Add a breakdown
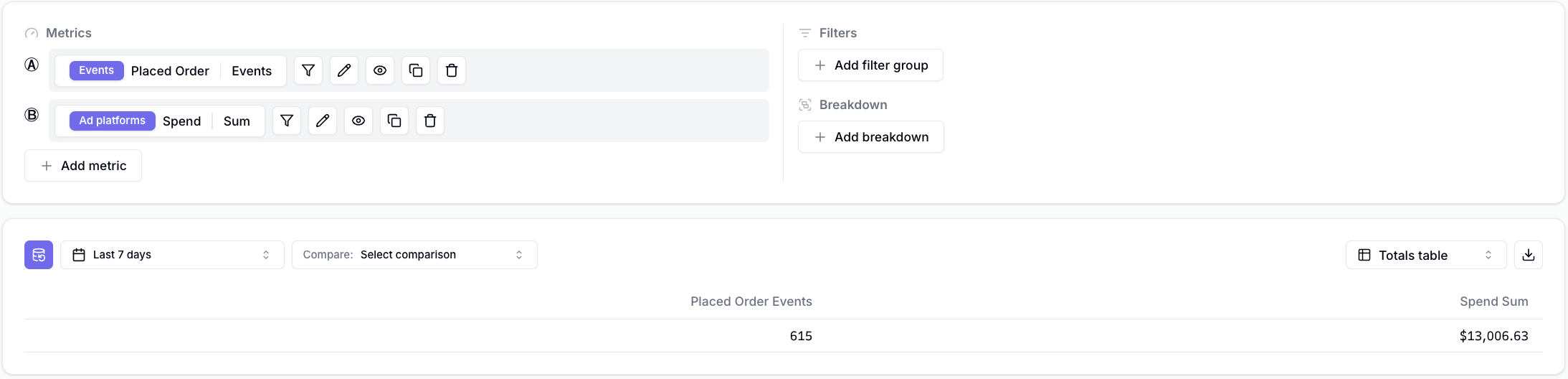The width and height of the screenshot is (1568, 379). pos(871,137)
